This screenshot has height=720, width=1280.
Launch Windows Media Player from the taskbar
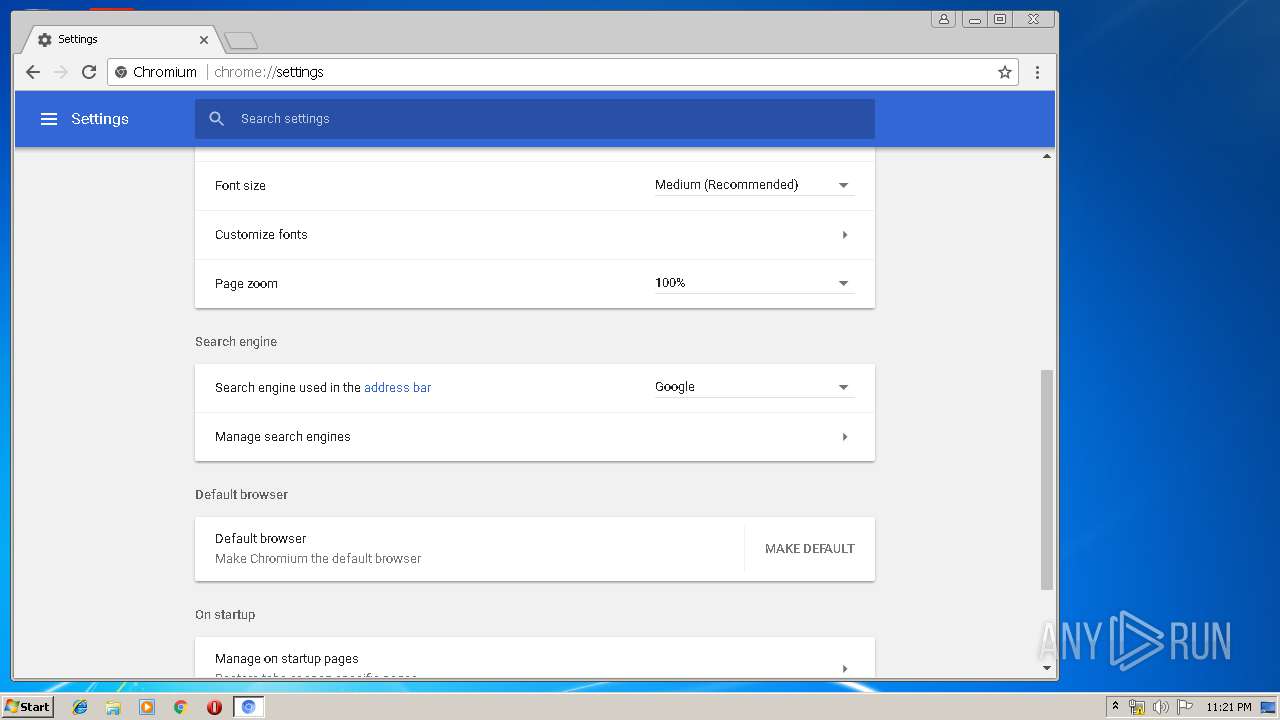tap(147, 707)
